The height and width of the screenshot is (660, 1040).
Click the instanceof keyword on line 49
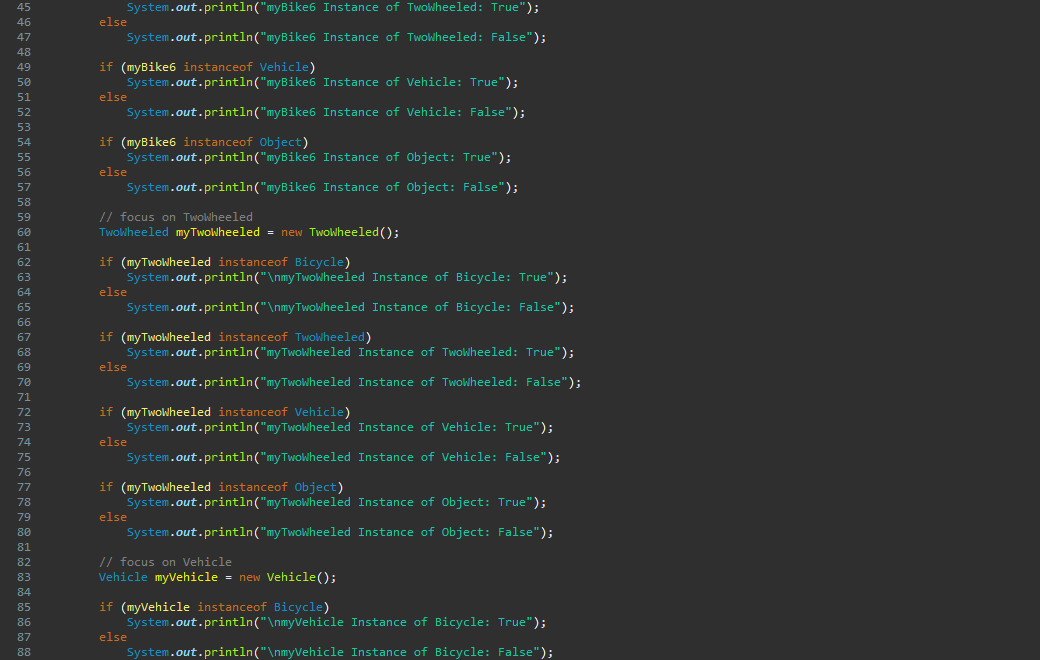coord(218,67)
